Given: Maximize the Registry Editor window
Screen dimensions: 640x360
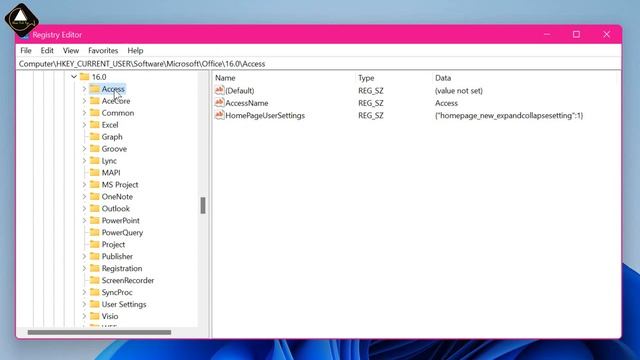Looking at the screenshot, I should 576,34.
